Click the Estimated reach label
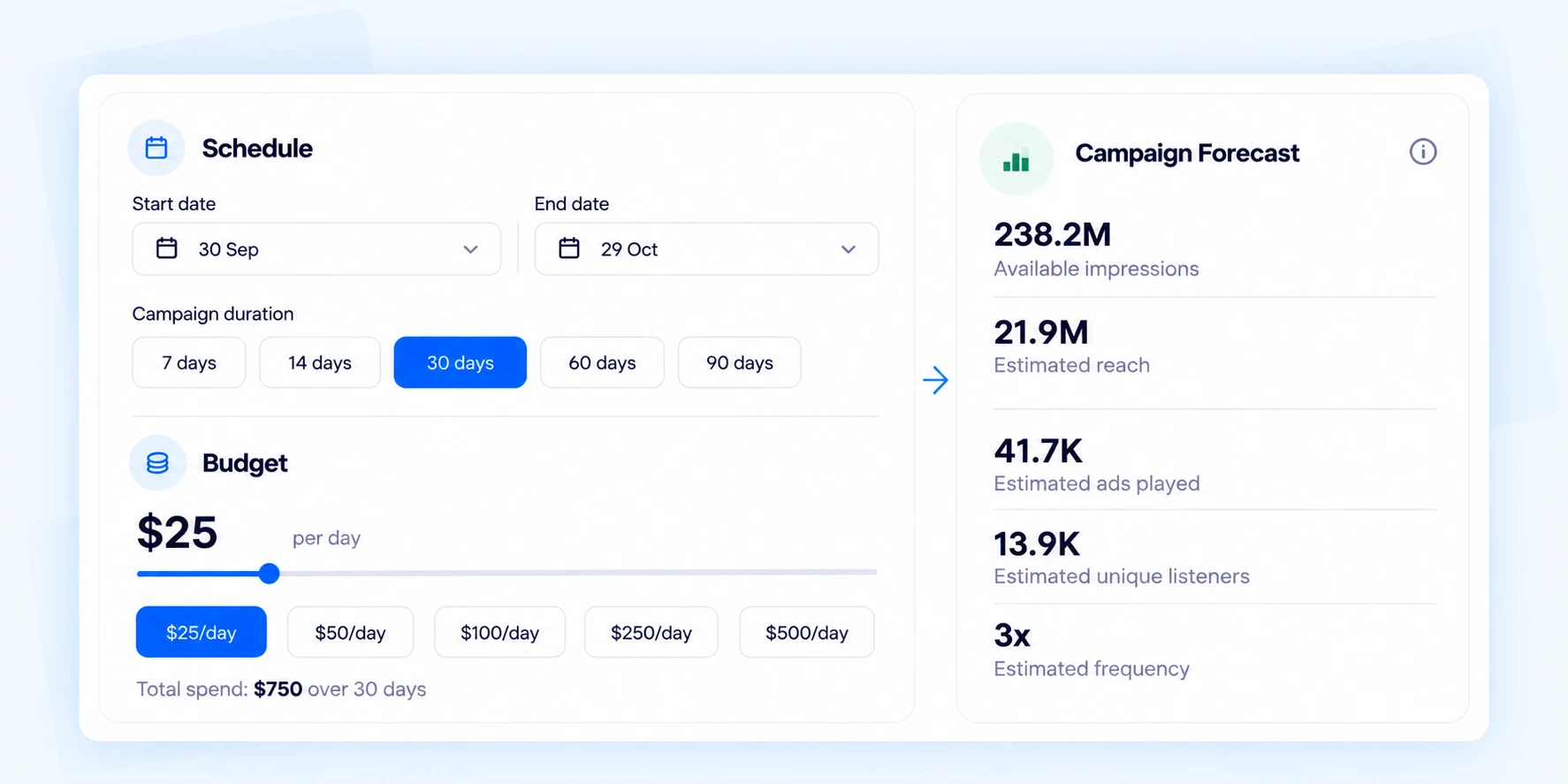 pos(1071,365)
